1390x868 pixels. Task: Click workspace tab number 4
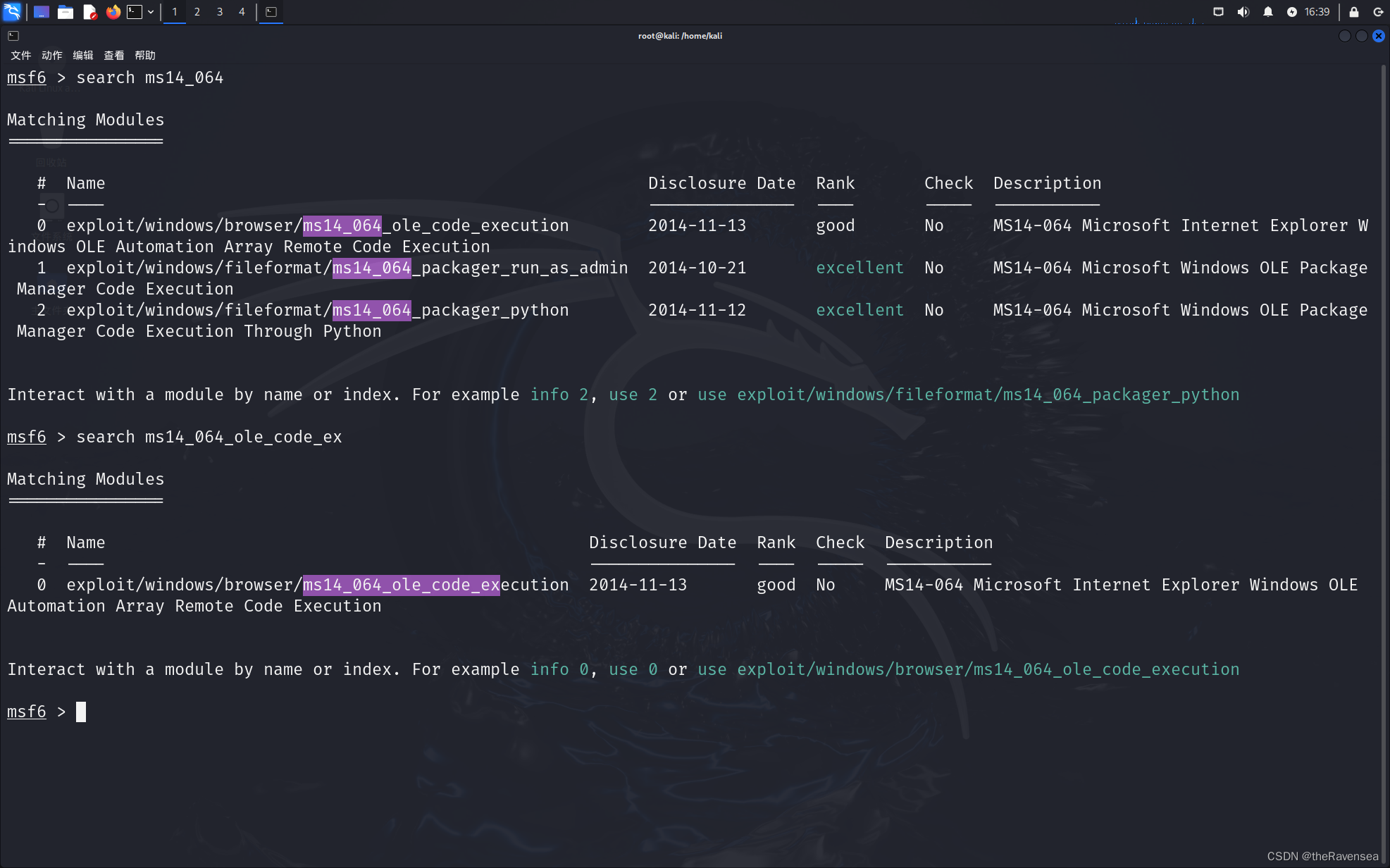pos(242,11)
